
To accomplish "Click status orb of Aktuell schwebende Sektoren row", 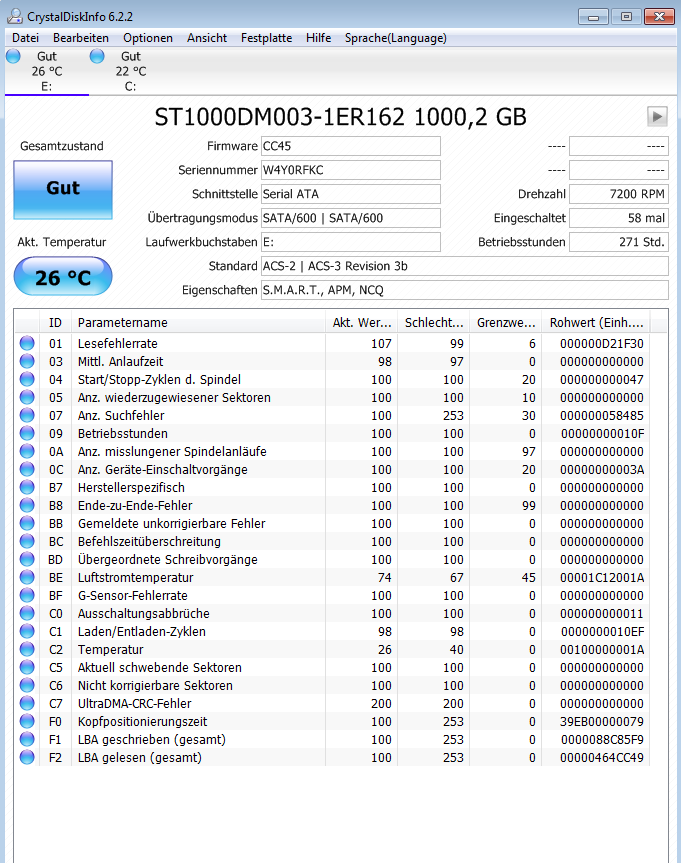I will (27, 667).
